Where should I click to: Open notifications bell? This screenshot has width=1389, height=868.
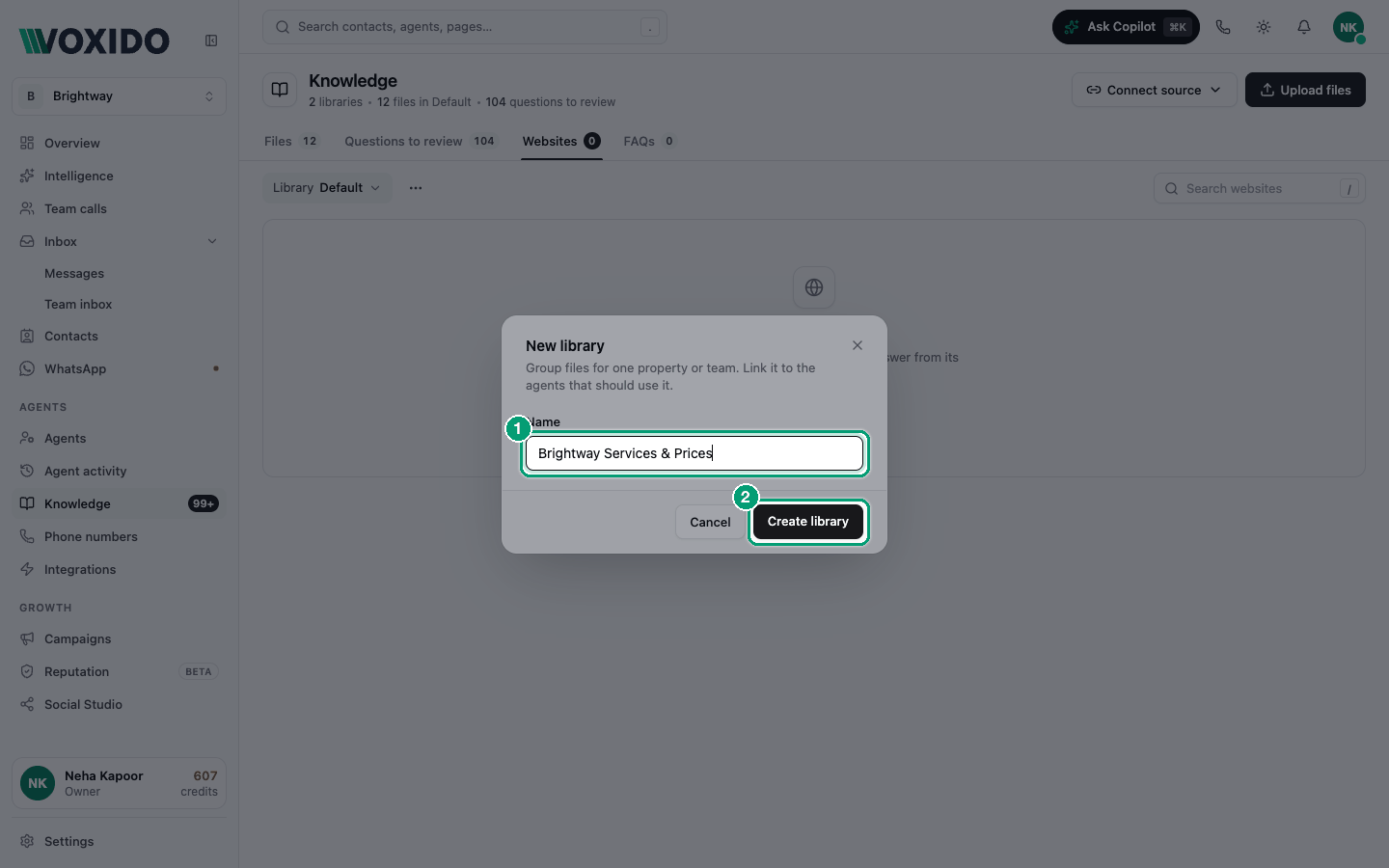pos(1304,27)
